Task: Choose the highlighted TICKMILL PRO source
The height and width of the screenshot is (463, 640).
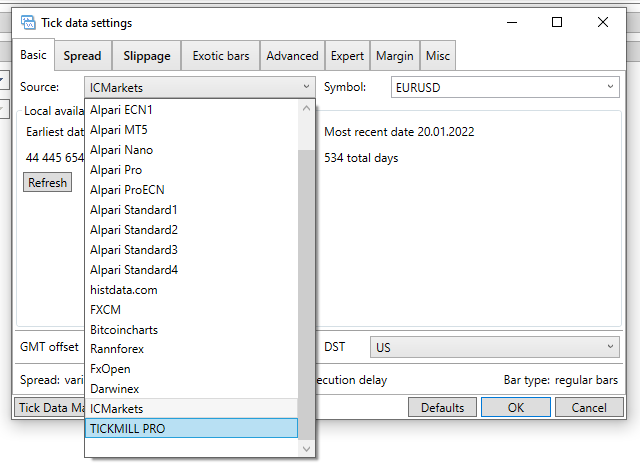Action: coord(191,428)
